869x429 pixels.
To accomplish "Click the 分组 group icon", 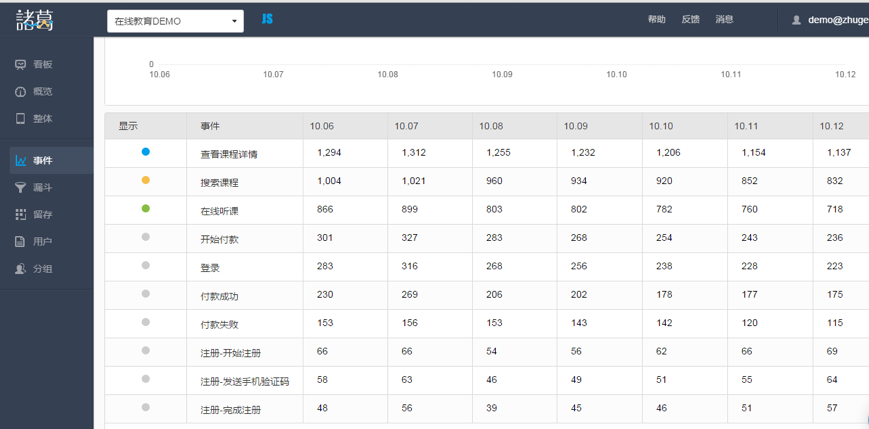I will tap(21, 269).
